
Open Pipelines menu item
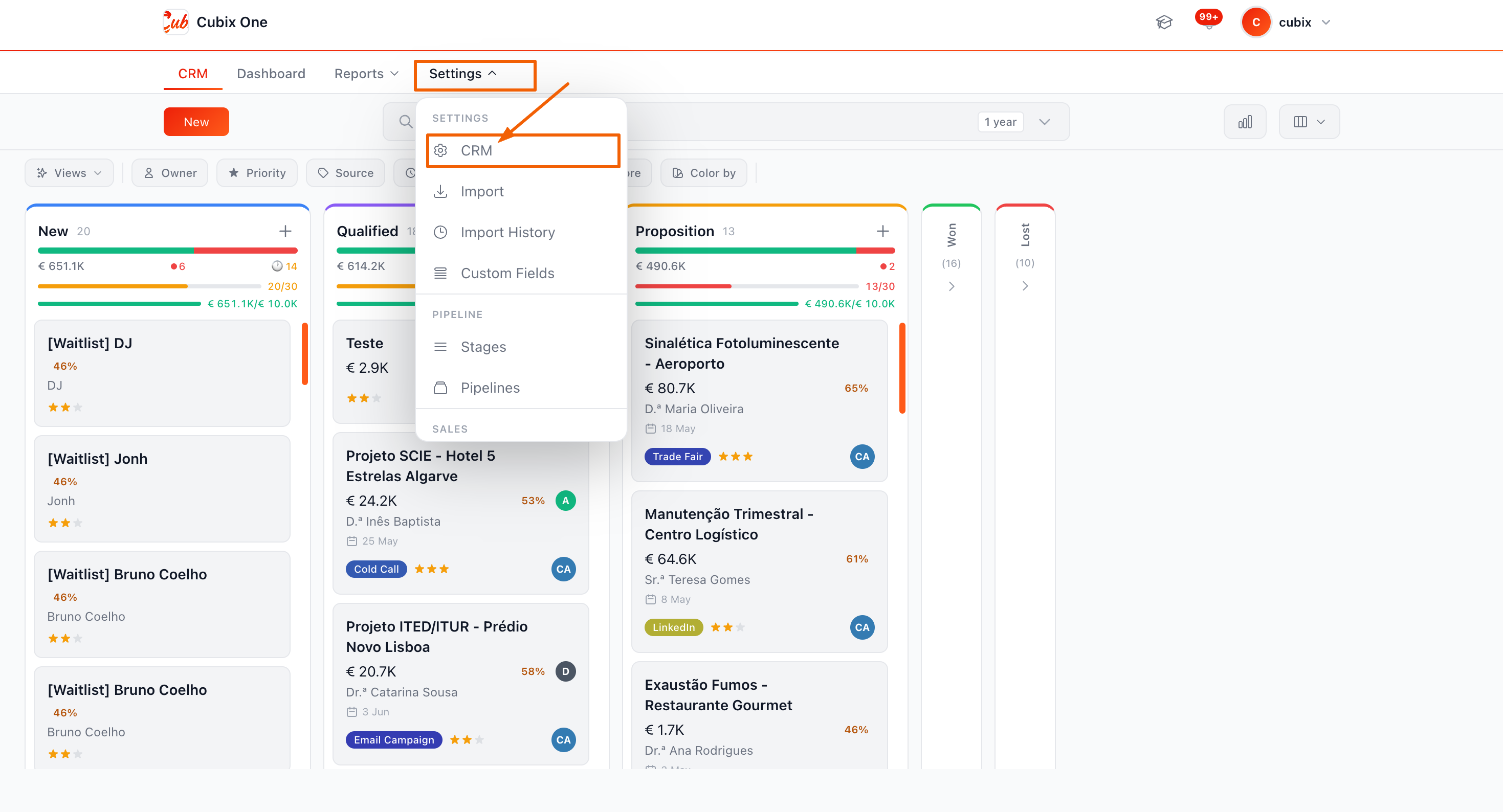tap(522, 387)
